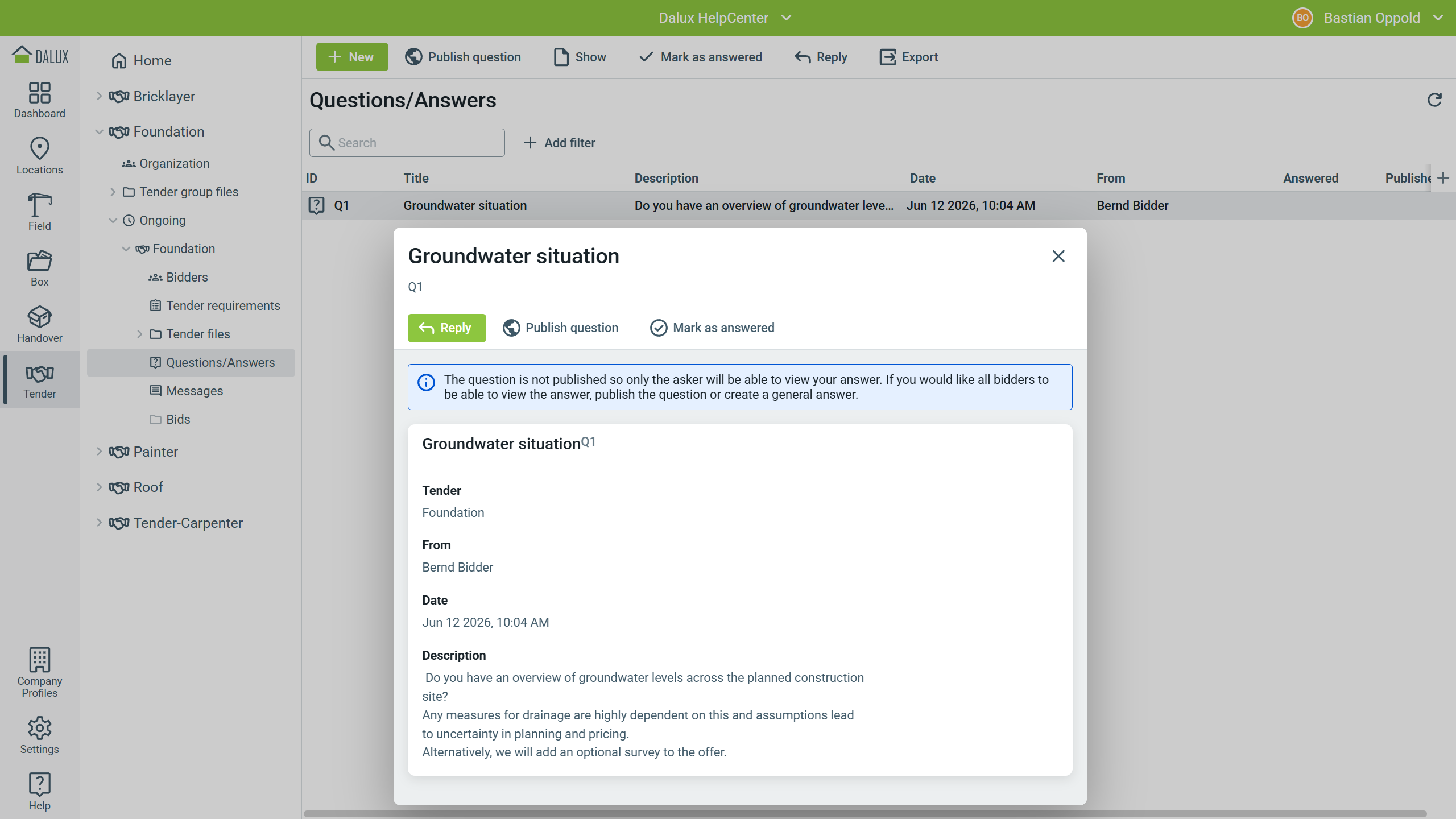Screen dimensions: 1456x819
Task: Click horizontal scrollbar at bottom
Action: 864,813
